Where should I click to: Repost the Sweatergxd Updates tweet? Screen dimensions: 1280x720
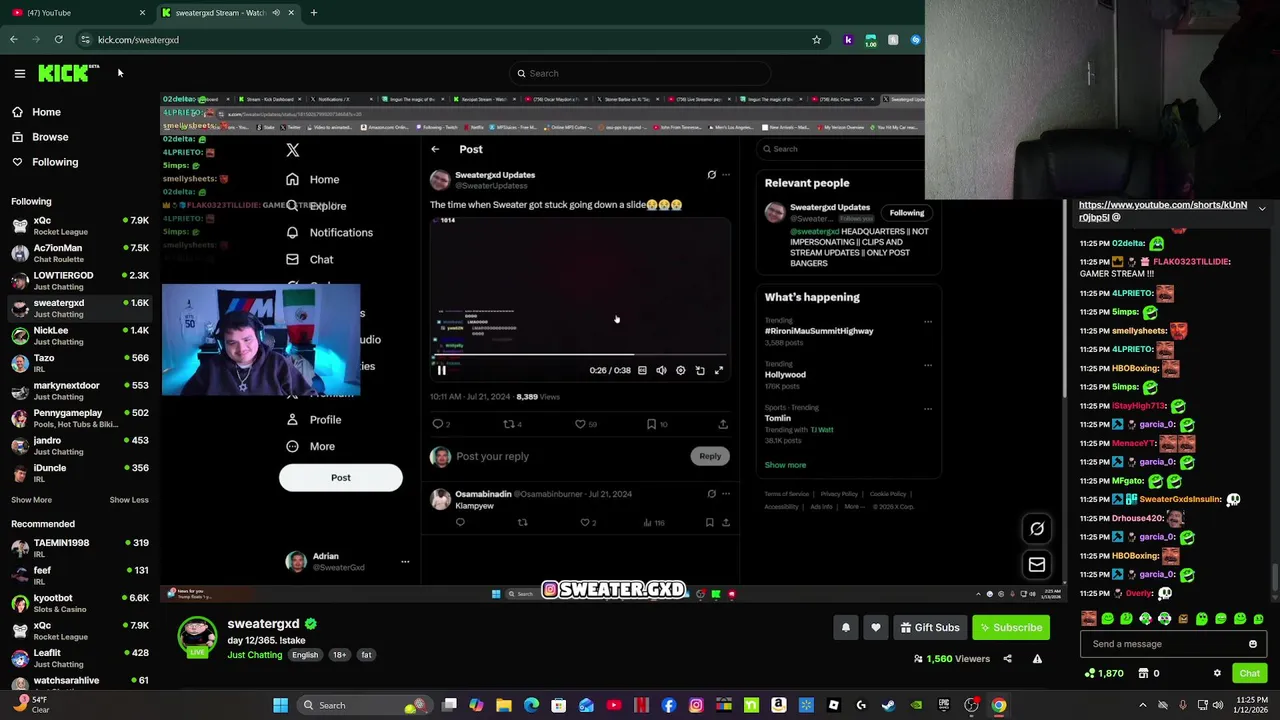tap(509, 424)
